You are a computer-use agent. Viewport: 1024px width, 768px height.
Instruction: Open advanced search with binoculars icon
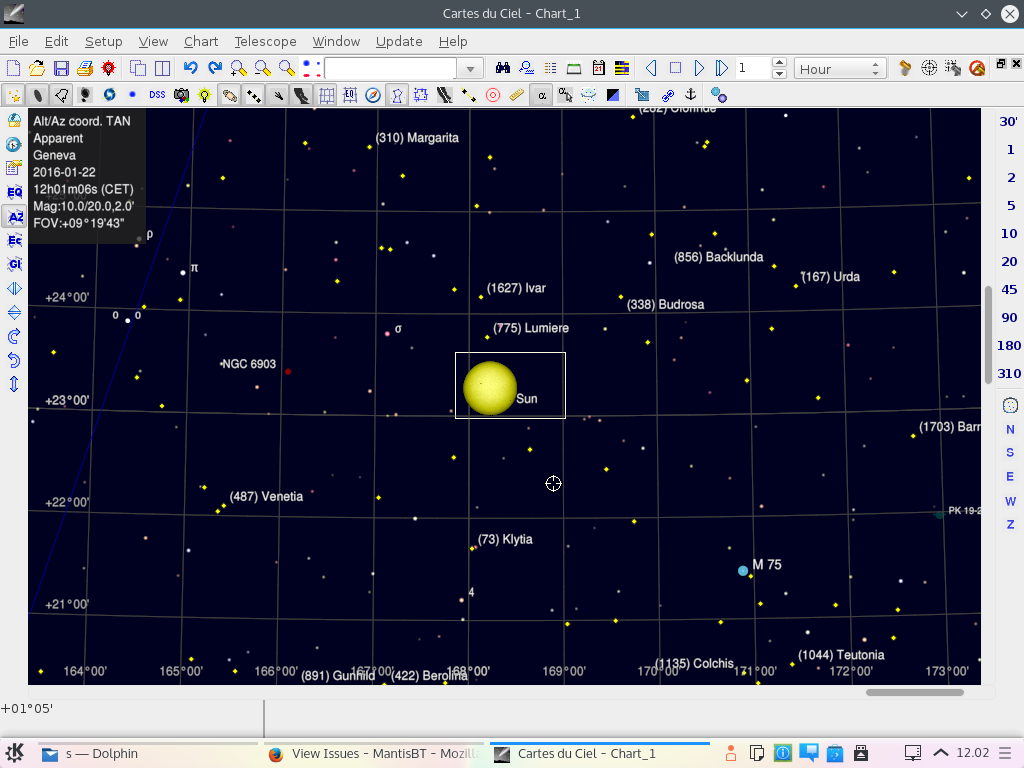point(502,69)
